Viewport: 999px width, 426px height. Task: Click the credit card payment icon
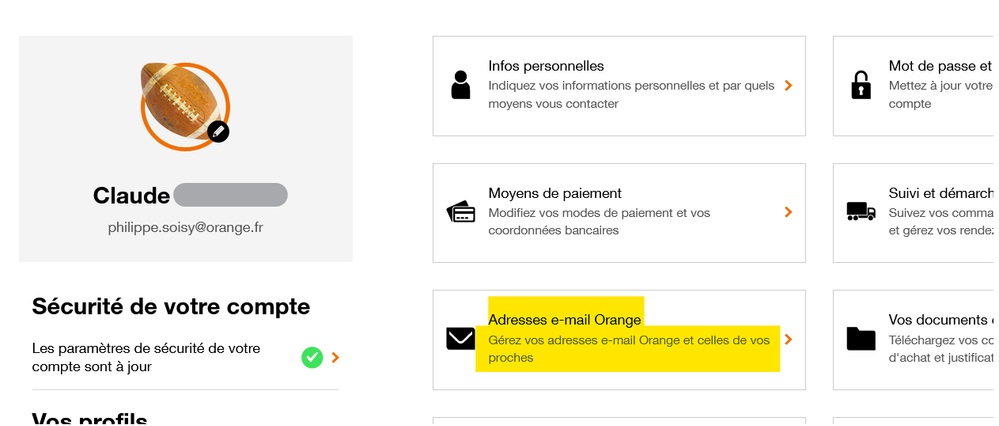[461, 213]
